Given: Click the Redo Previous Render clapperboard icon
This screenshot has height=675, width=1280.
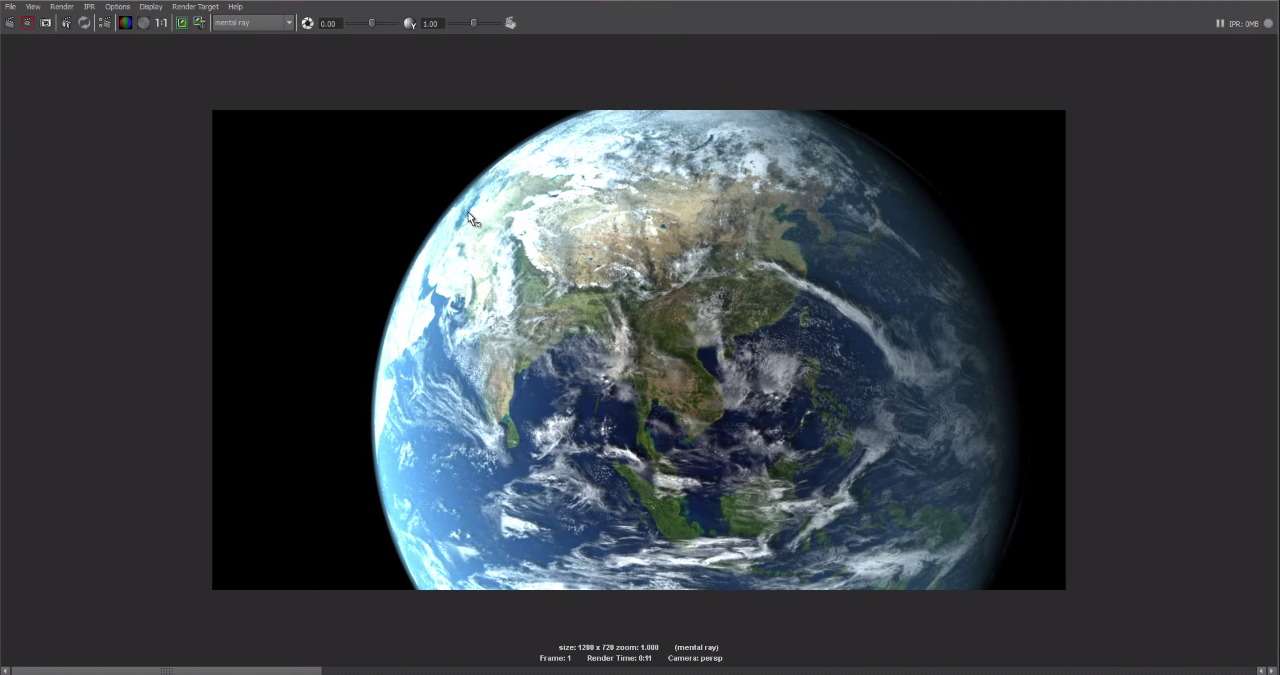Looking at the screenshot, I should pyautogui.click(x=9, y=23).
